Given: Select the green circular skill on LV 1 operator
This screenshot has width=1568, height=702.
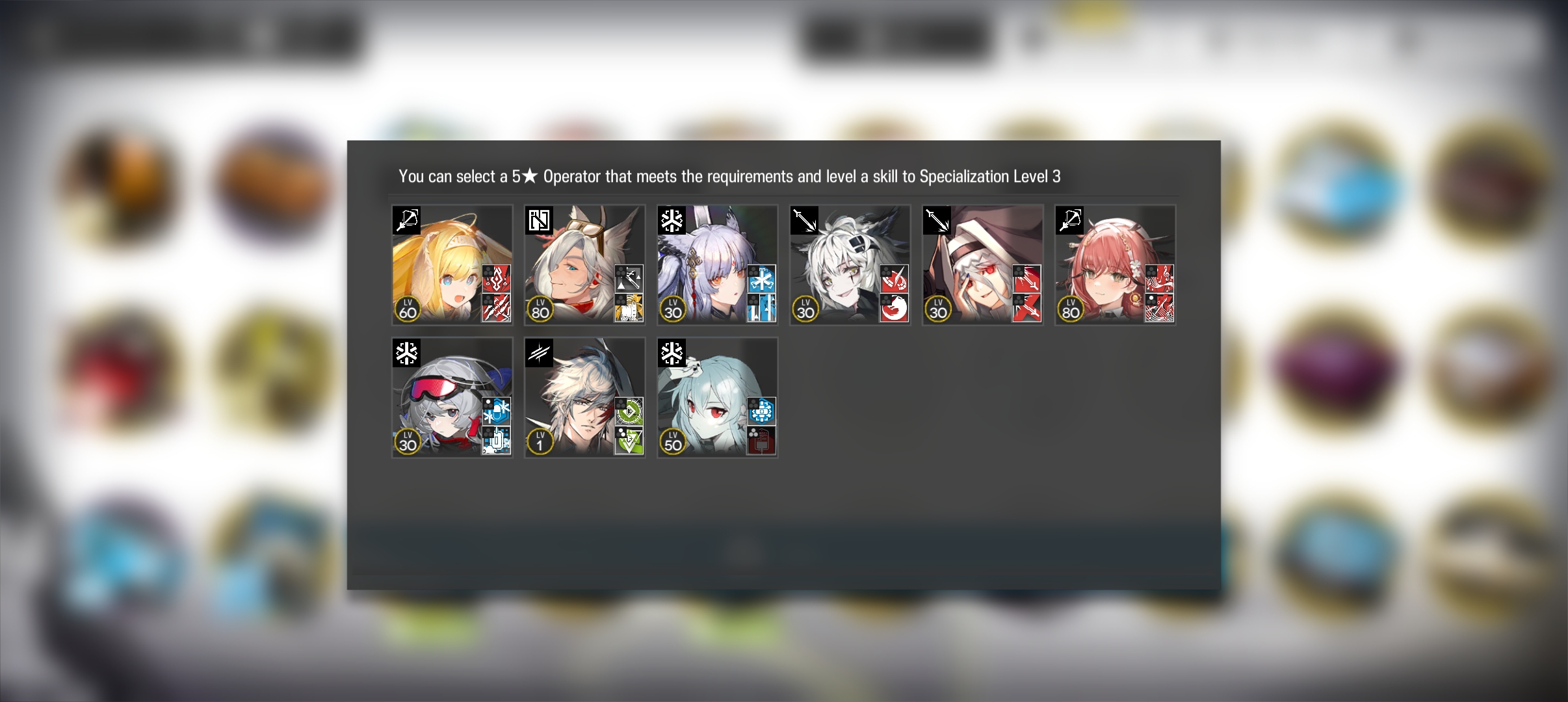Looking at the screenshot, I should pos(629,411).
